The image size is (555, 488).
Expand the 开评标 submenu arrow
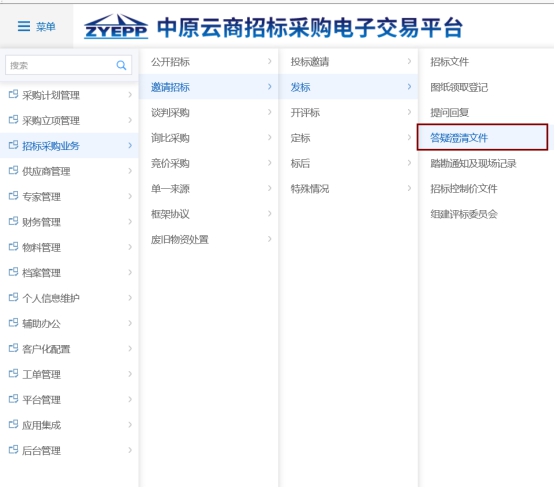click(x=409, y=112)
